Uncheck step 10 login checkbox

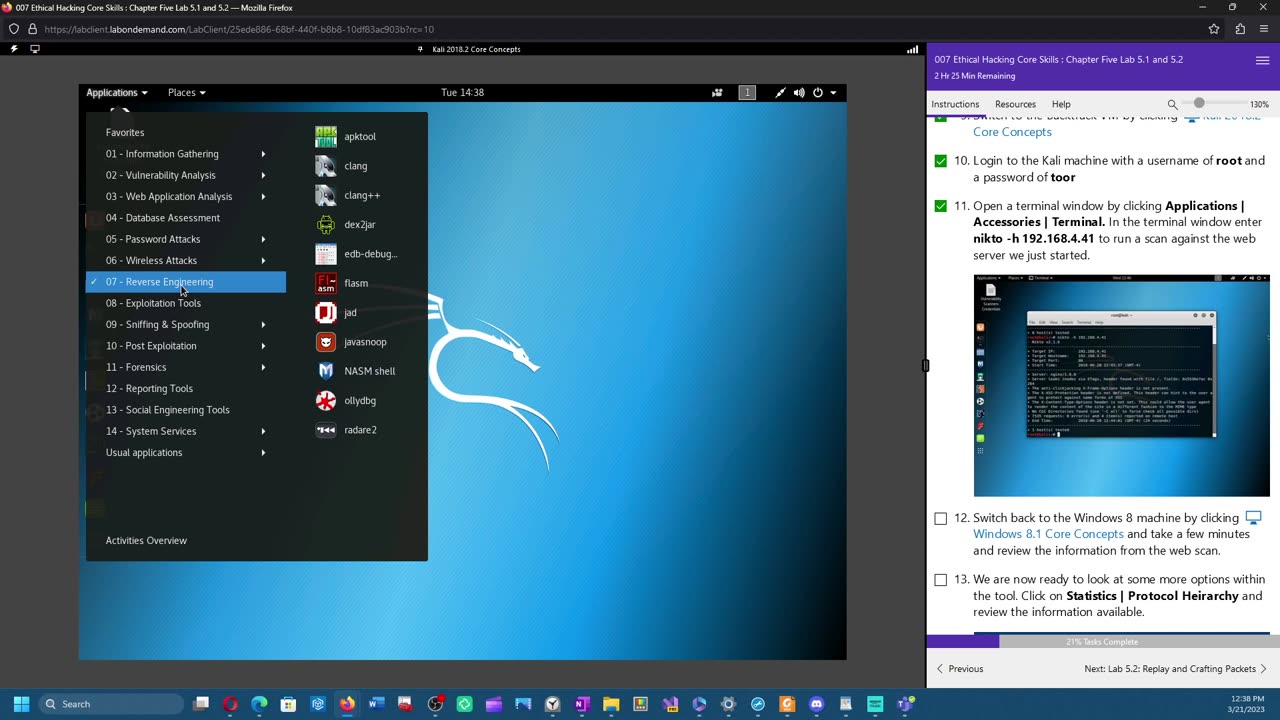click(940, 161)
